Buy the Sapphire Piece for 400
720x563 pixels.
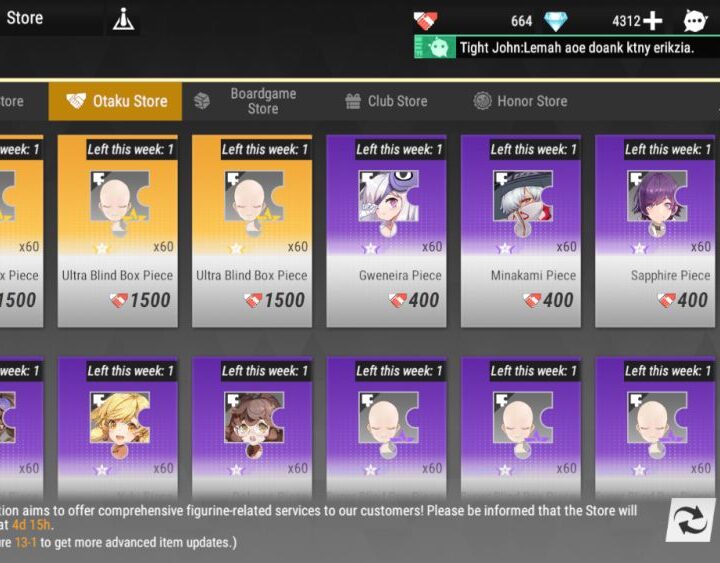[x=655, y=231]
